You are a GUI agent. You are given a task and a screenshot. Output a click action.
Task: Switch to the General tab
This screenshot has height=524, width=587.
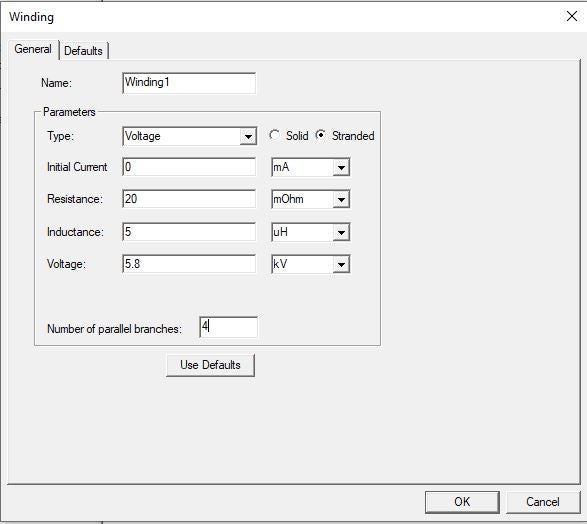tap(33, 49)
